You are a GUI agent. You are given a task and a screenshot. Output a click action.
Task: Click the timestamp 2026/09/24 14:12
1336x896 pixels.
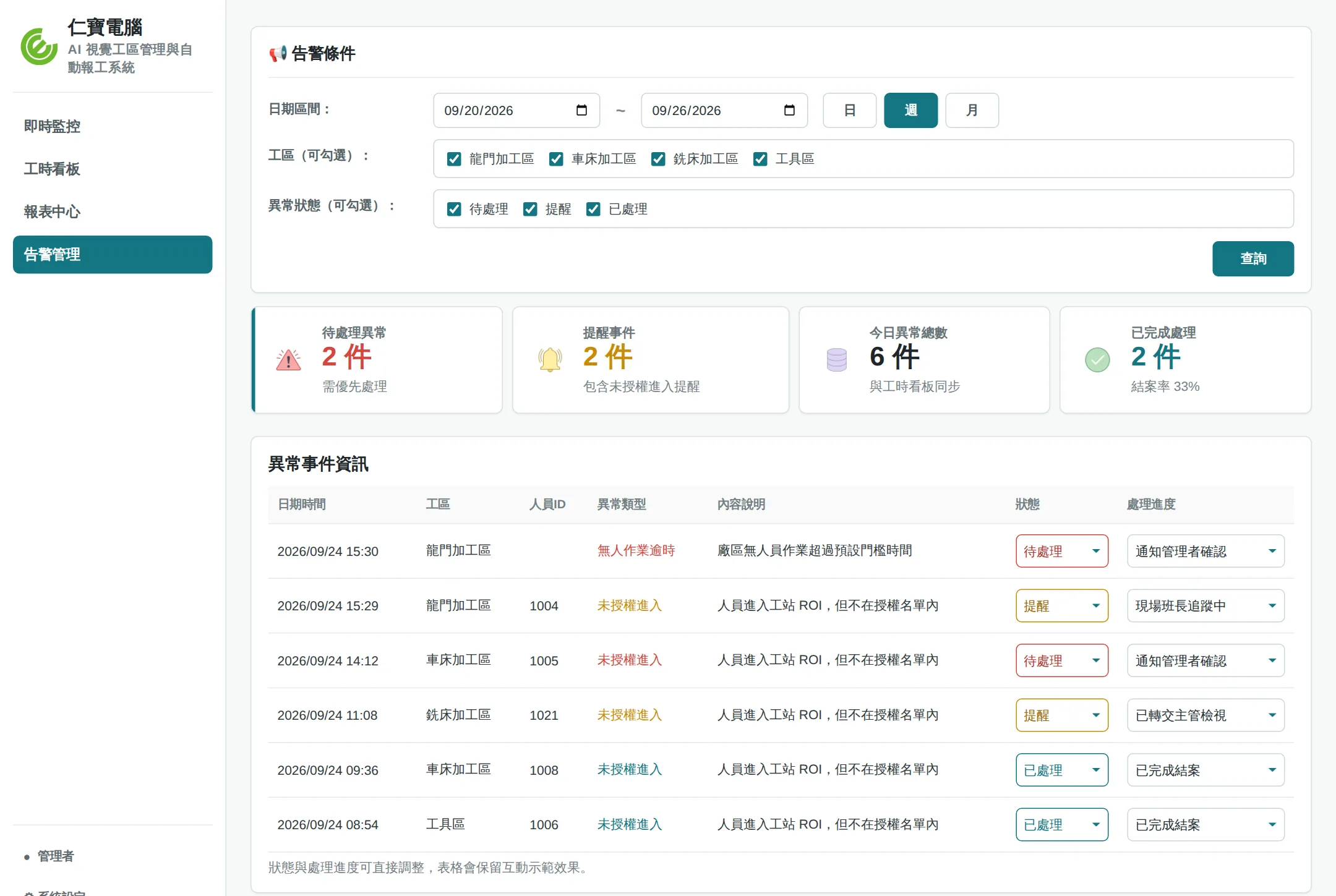328,660
